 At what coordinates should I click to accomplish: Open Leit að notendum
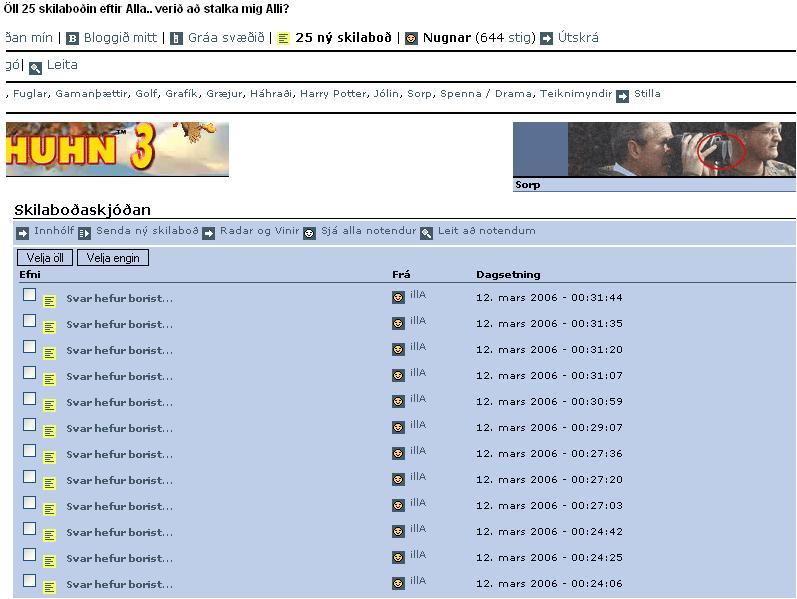point(486,231)
